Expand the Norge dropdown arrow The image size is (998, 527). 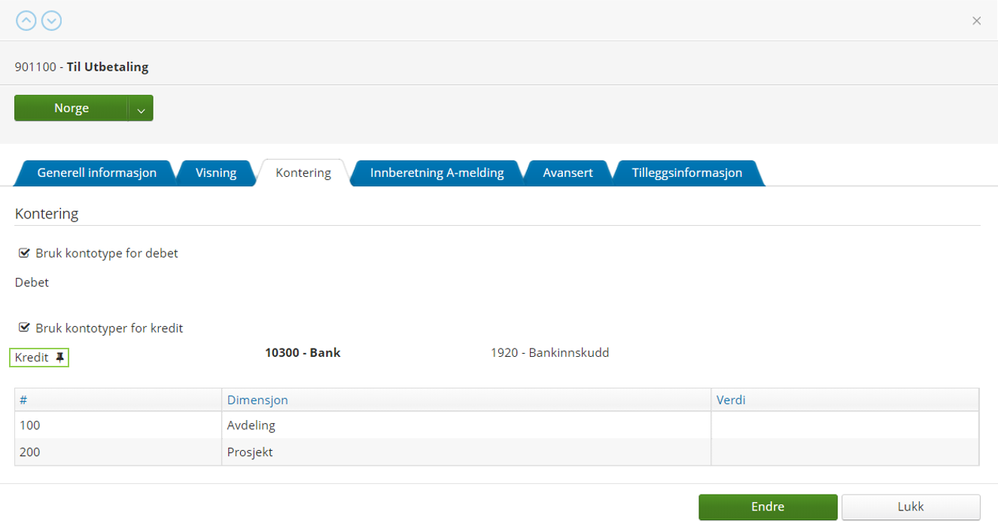[x=141, y=108]
